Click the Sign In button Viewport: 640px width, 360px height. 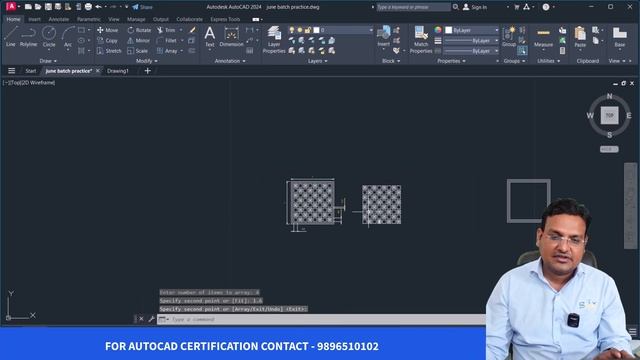click(x=475, y=7)
